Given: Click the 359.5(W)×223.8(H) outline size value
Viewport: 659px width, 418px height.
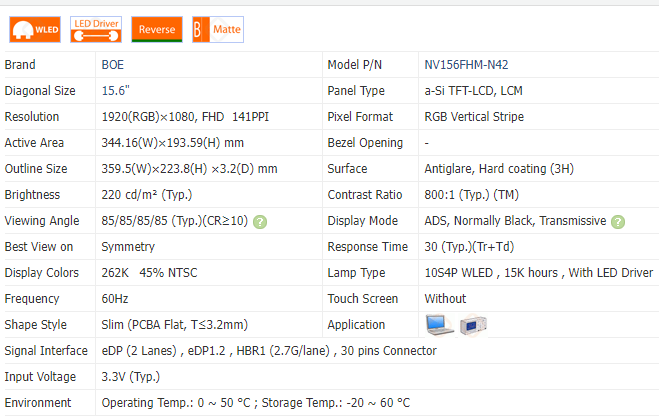Looking at the screenshot, I should pyautogui.click(x=190, y=169).
